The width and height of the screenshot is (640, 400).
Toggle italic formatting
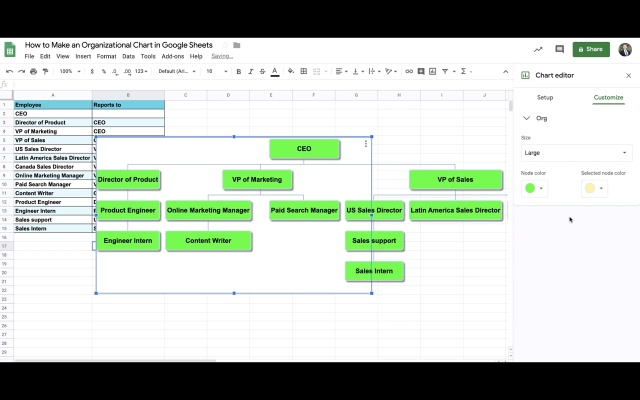[x=251, y=71]
